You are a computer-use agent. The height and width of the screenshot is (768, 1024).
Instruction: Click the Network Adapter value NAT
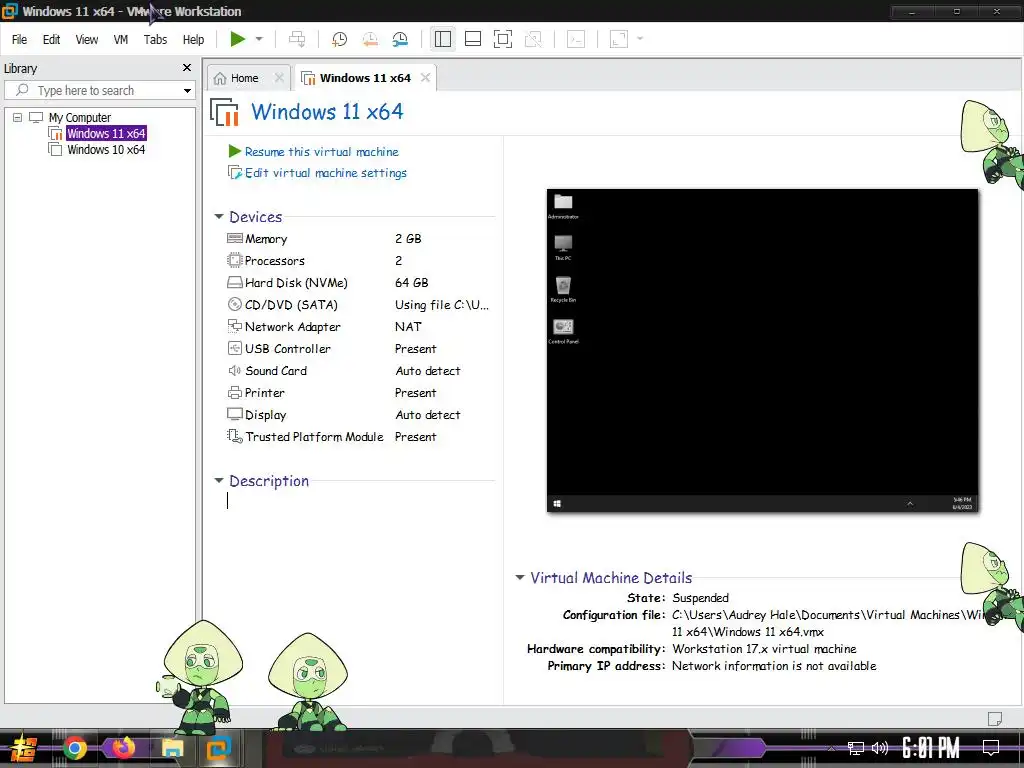click(408, 327)
